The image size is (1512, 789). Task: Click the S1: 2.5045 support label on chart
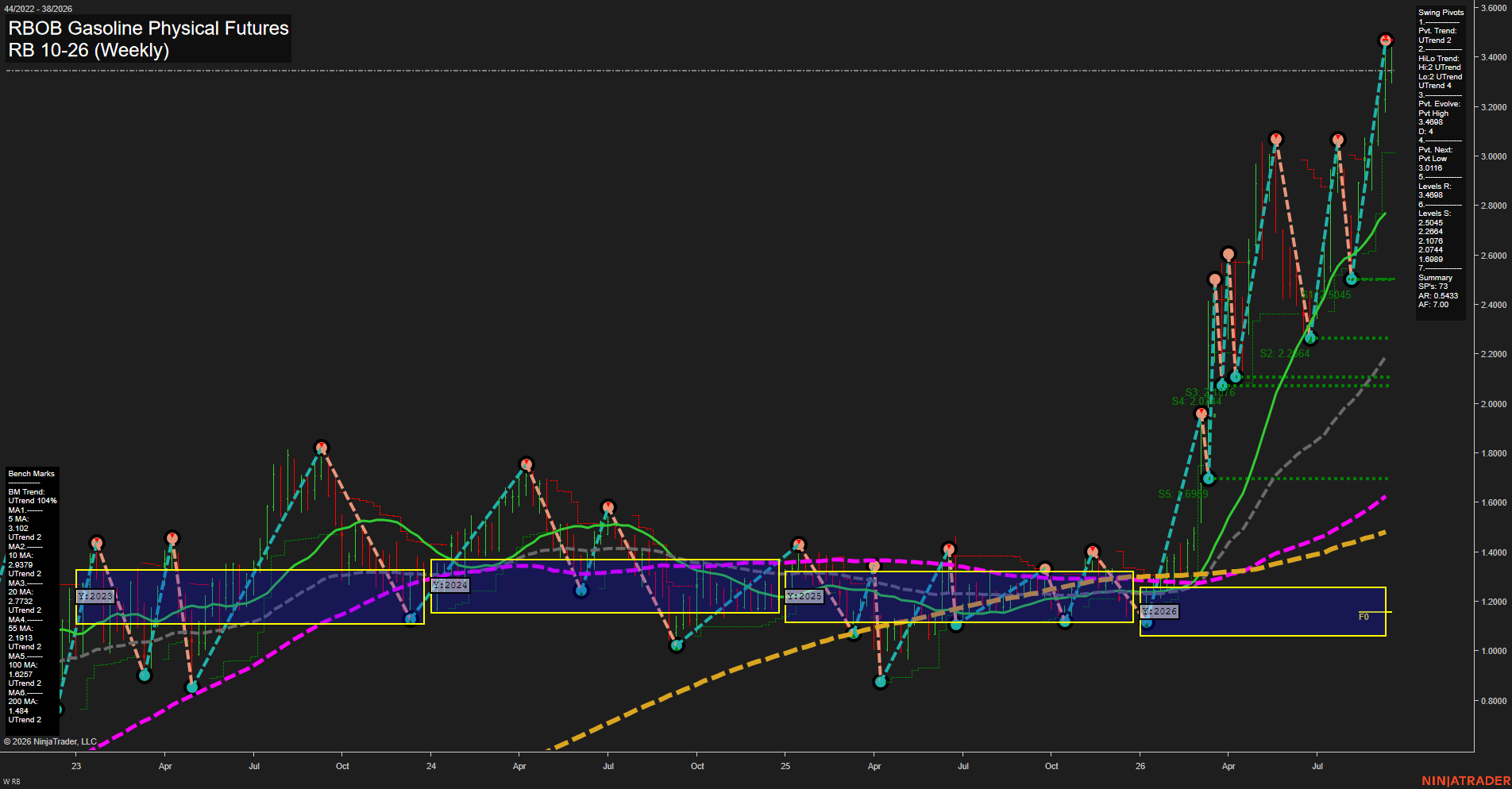coord(1327,294)
